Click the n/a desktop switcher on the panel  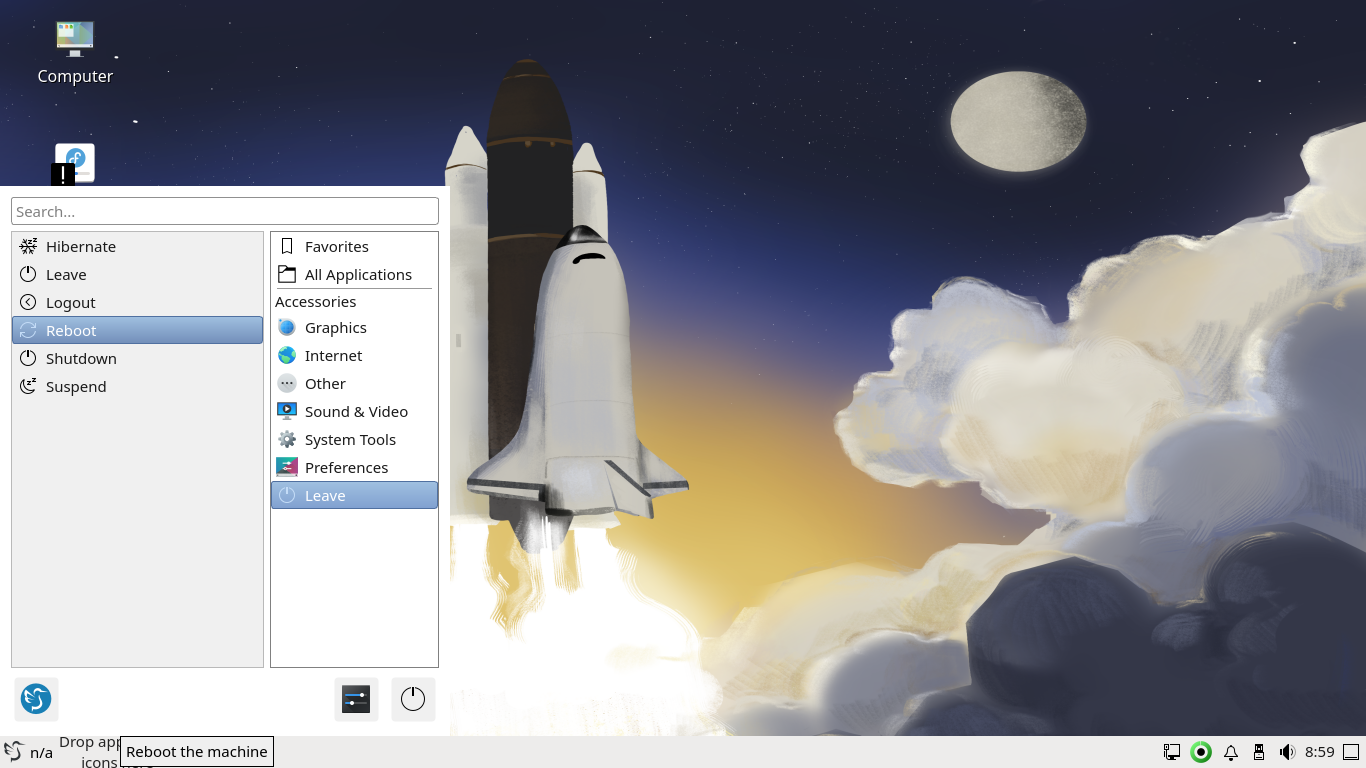click(x=41, y=753)
